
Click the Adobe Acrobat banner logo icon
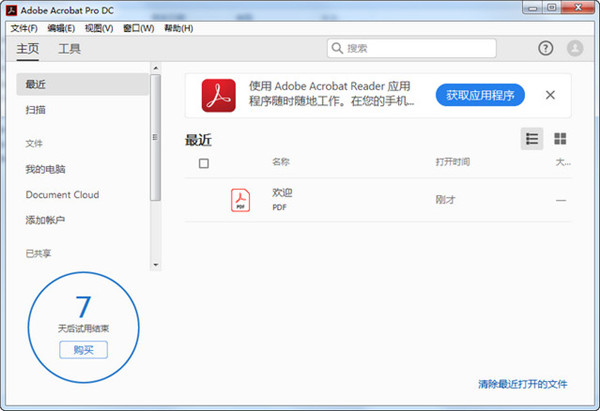click(x=218, y=96)
